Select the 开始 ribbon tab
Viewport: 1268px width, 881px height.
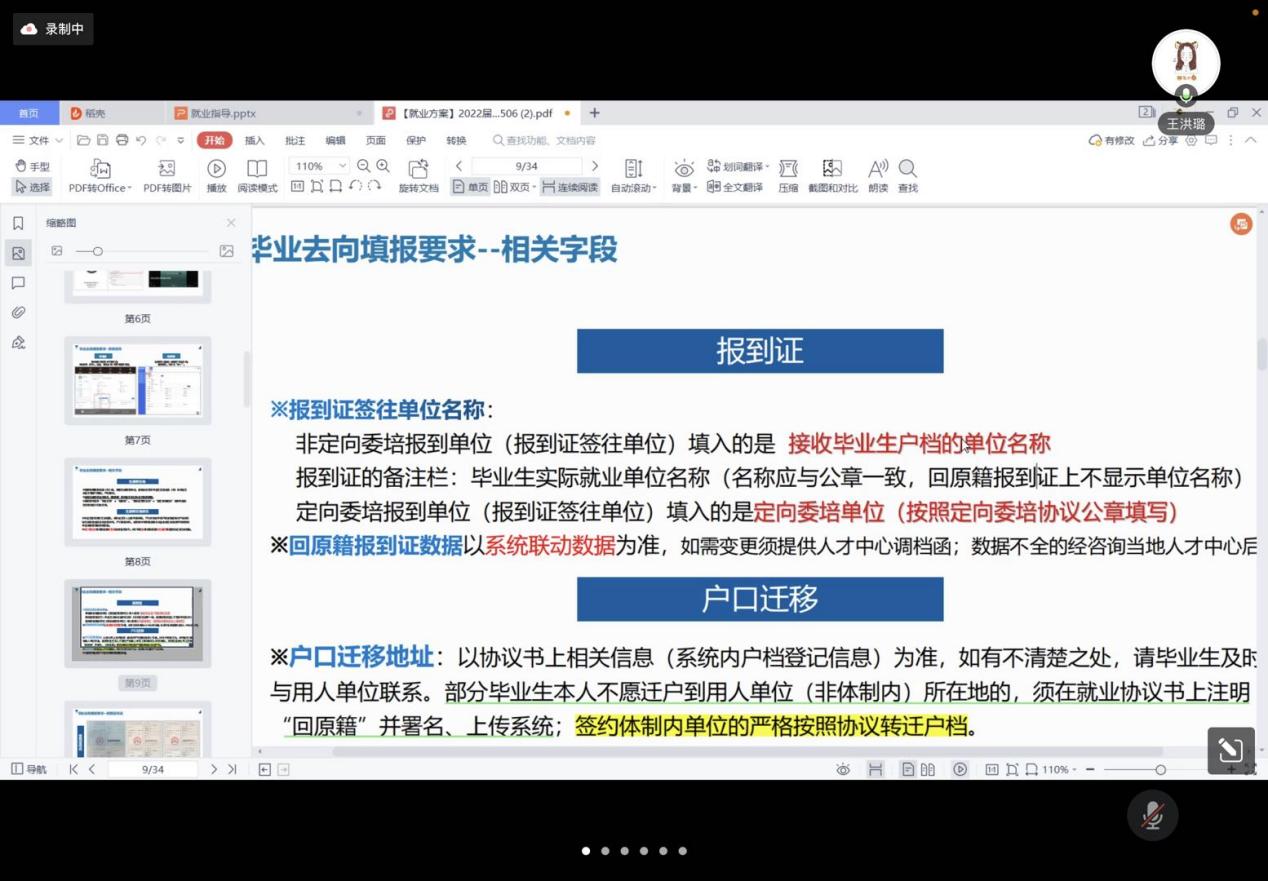214,141
